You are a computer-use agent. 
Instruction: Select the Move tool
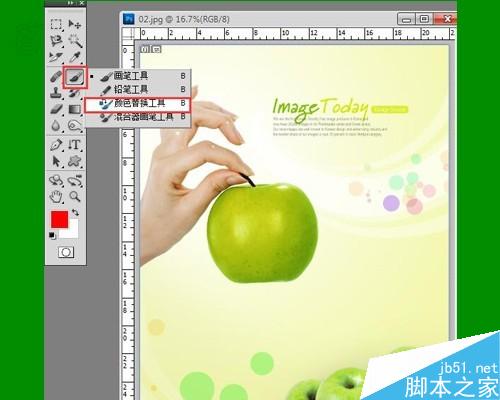(x=75, y=24)
